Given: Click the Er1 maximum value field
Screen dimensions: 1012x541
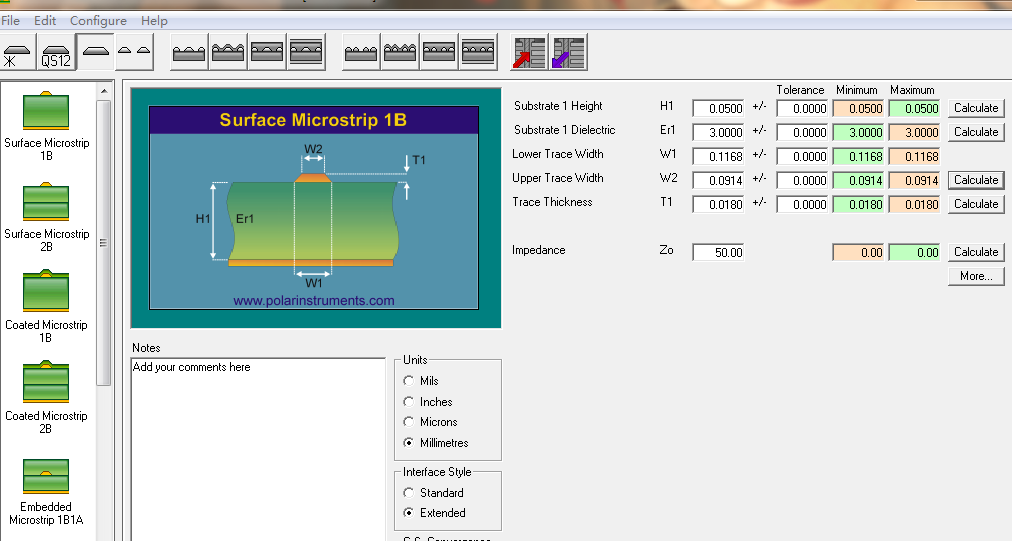Looking at the screenshot, I should [x=915, y=132].
